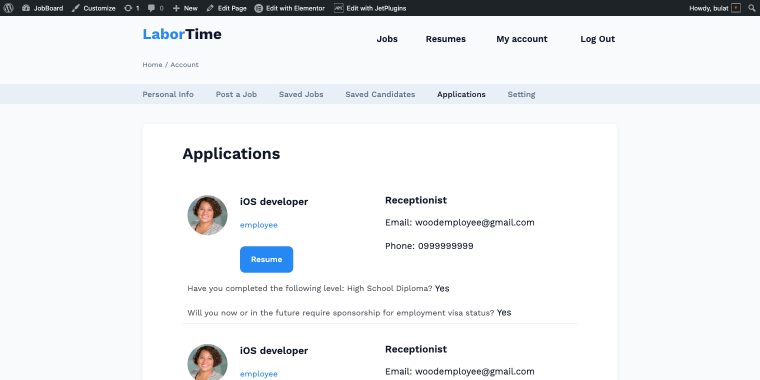
Task: Click Edit Page in admin bar
Action: click(226, 8)
